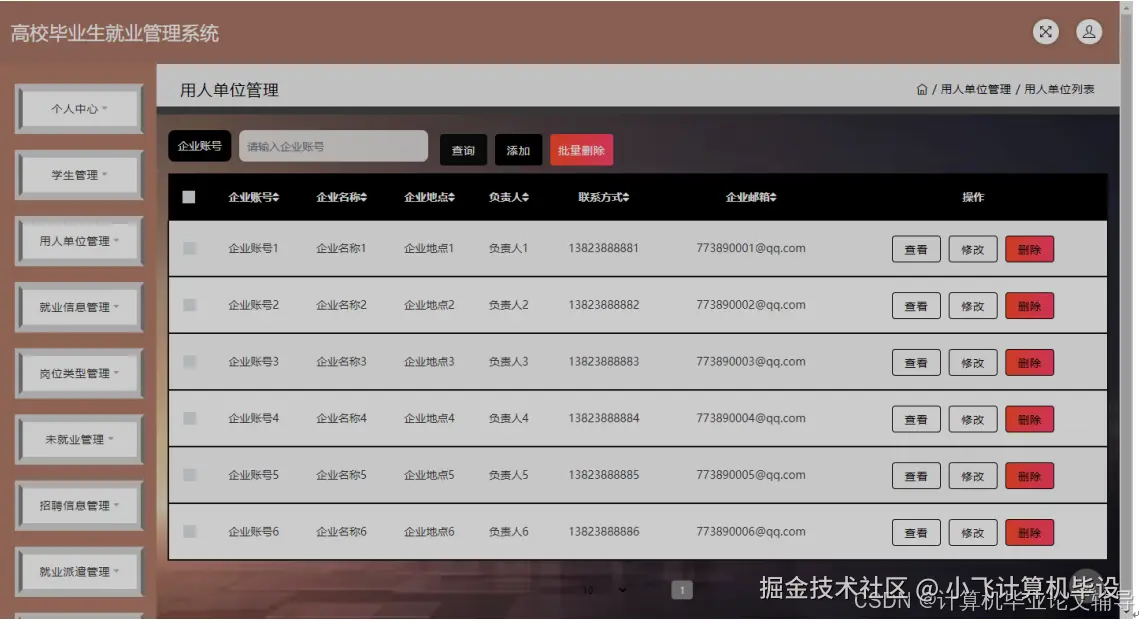Click the fullscreen toggle icon at top right
Viewport: 1139px width, 621px height.
1045,32
